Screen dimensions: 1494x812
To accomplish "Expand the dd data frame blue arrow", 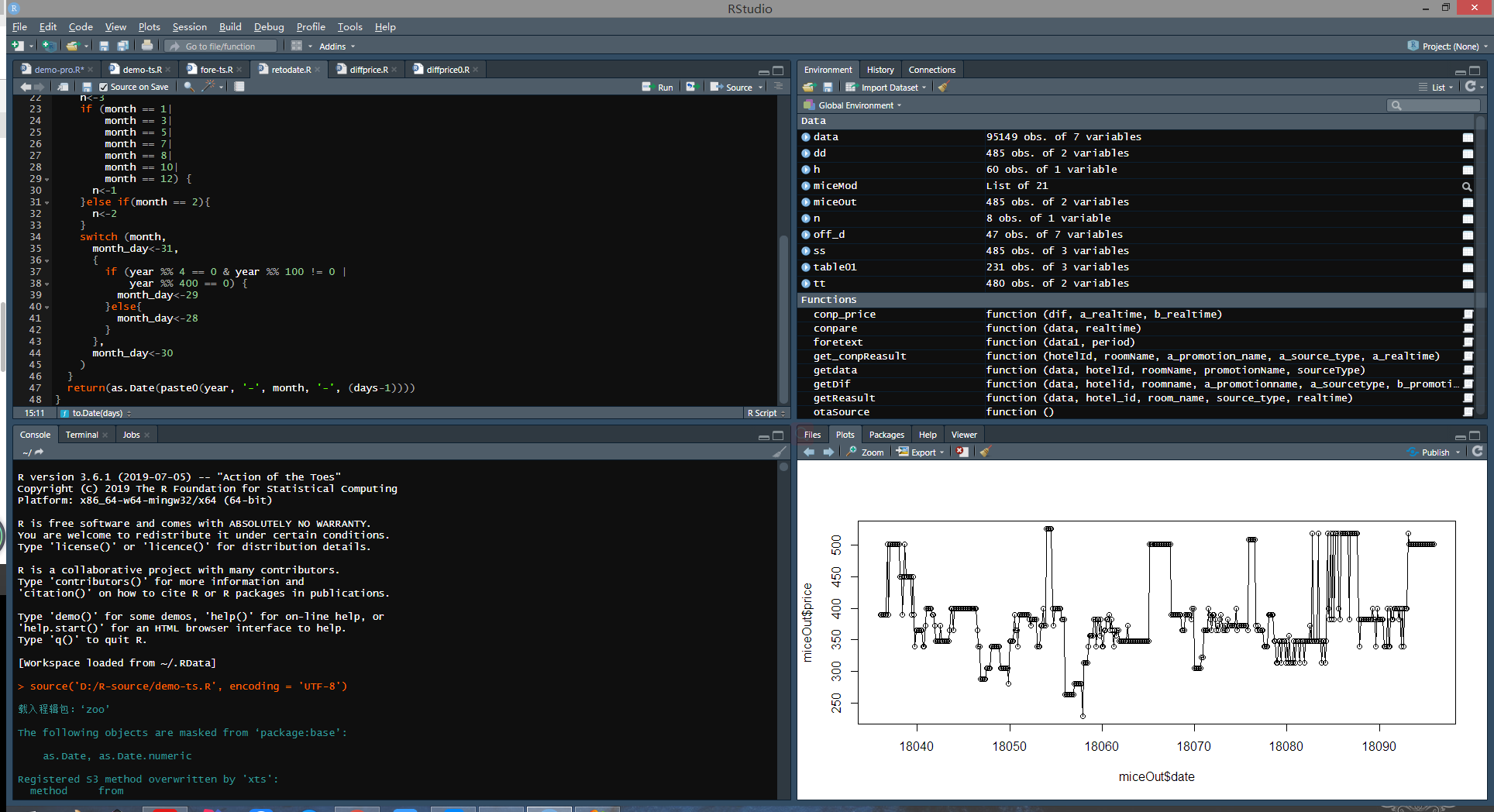I will pos(806,153).
